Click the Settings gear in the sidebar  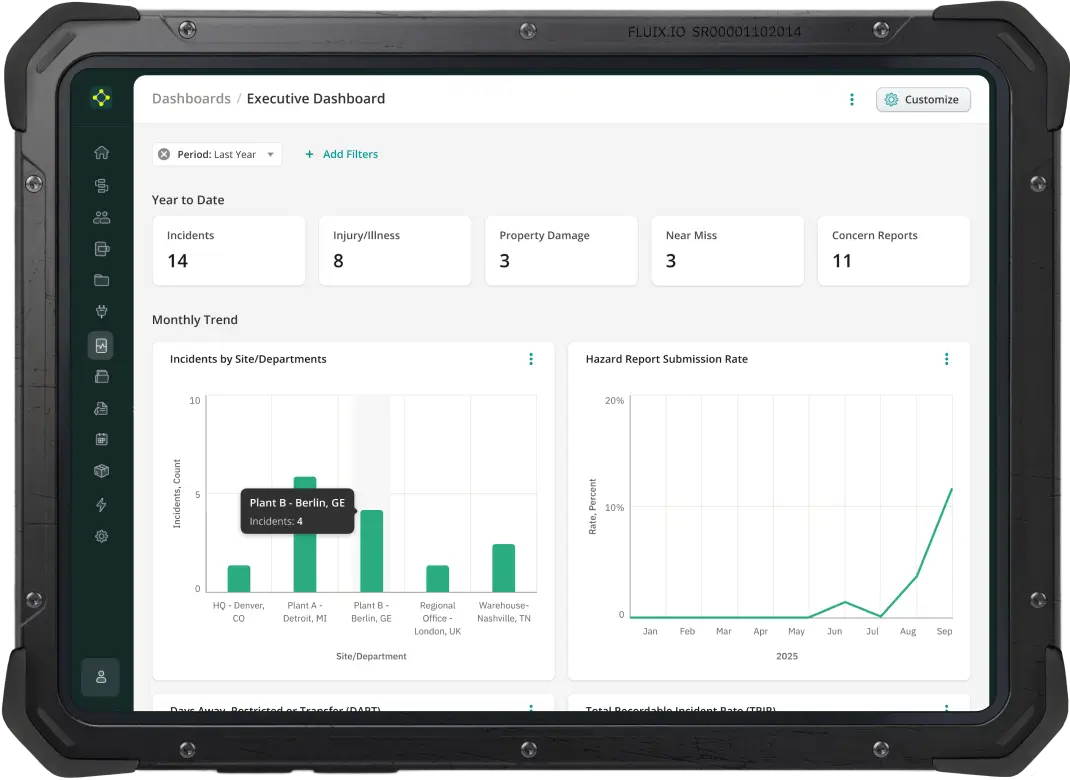(100, 536)
